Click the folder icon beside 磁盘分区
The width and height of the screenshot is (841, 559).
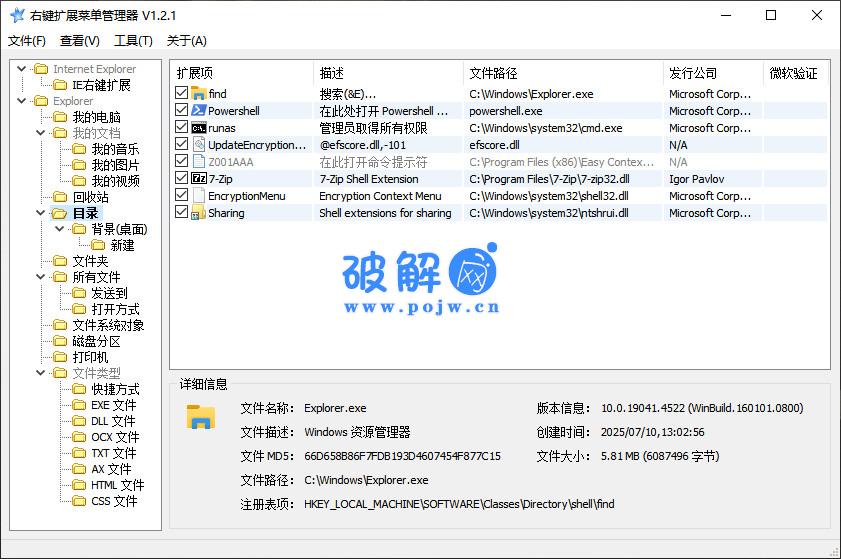click(61, 341)
